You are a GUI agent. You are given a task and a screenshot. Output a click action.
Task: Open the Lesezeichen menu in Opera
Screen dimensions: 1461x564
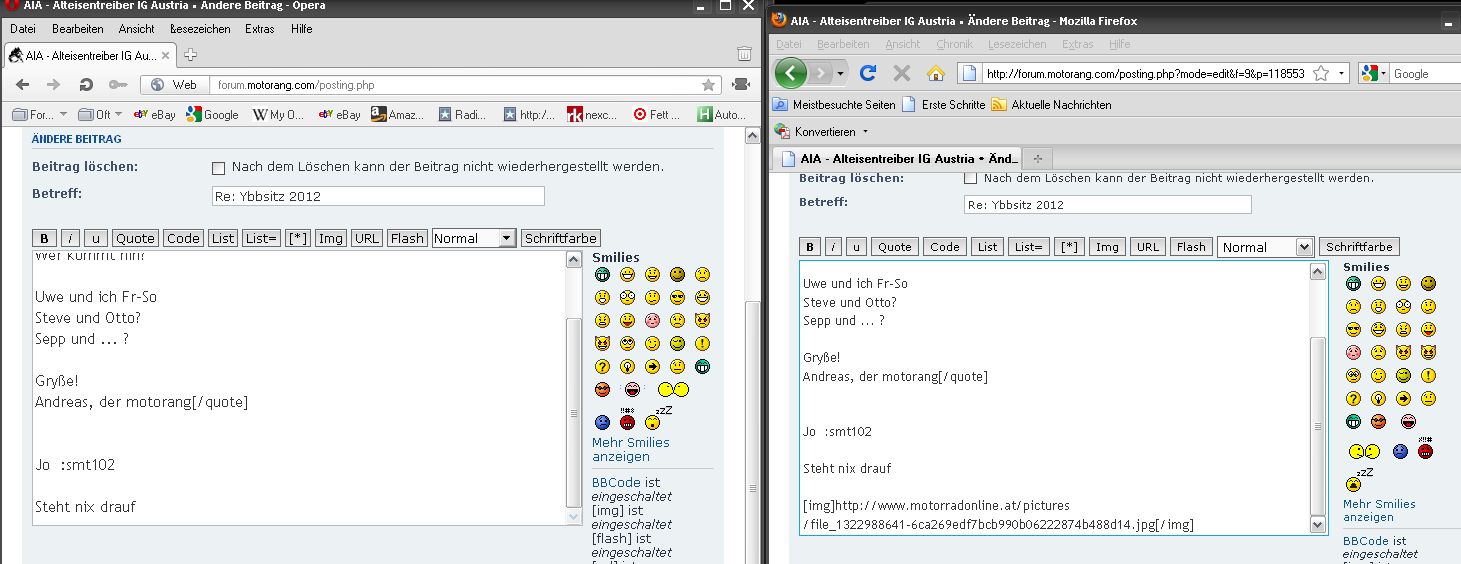200,29
